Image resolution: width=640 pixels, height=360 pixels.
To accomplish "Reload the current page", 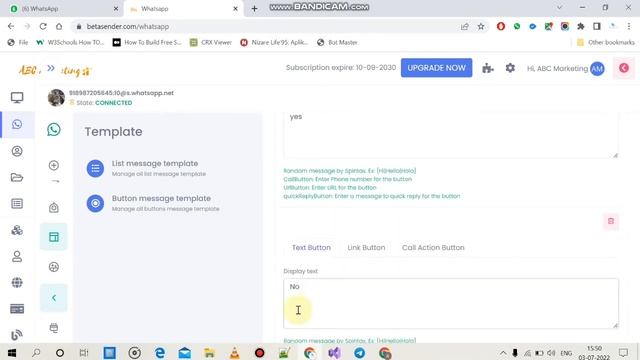I will [43, 27].
